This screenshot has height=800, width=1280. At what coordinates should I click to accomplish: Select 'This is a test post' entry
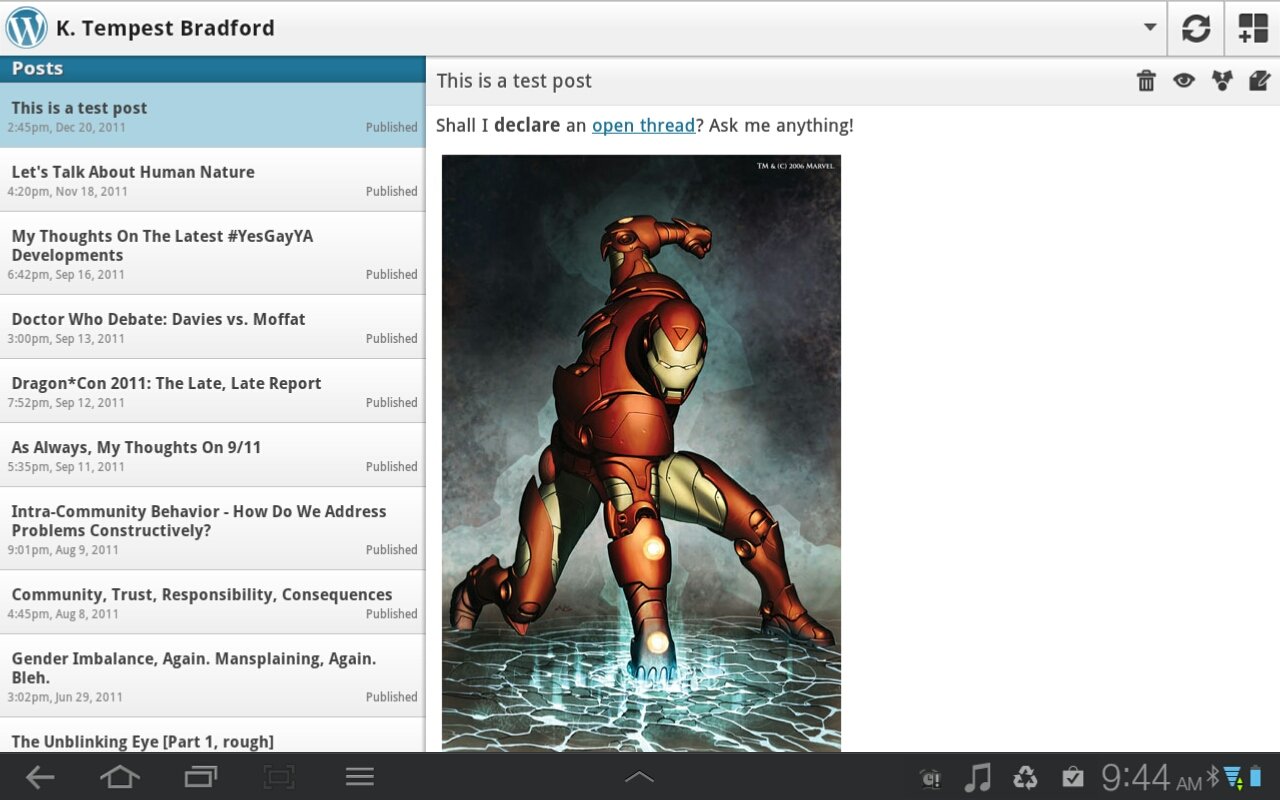[212, 115]
